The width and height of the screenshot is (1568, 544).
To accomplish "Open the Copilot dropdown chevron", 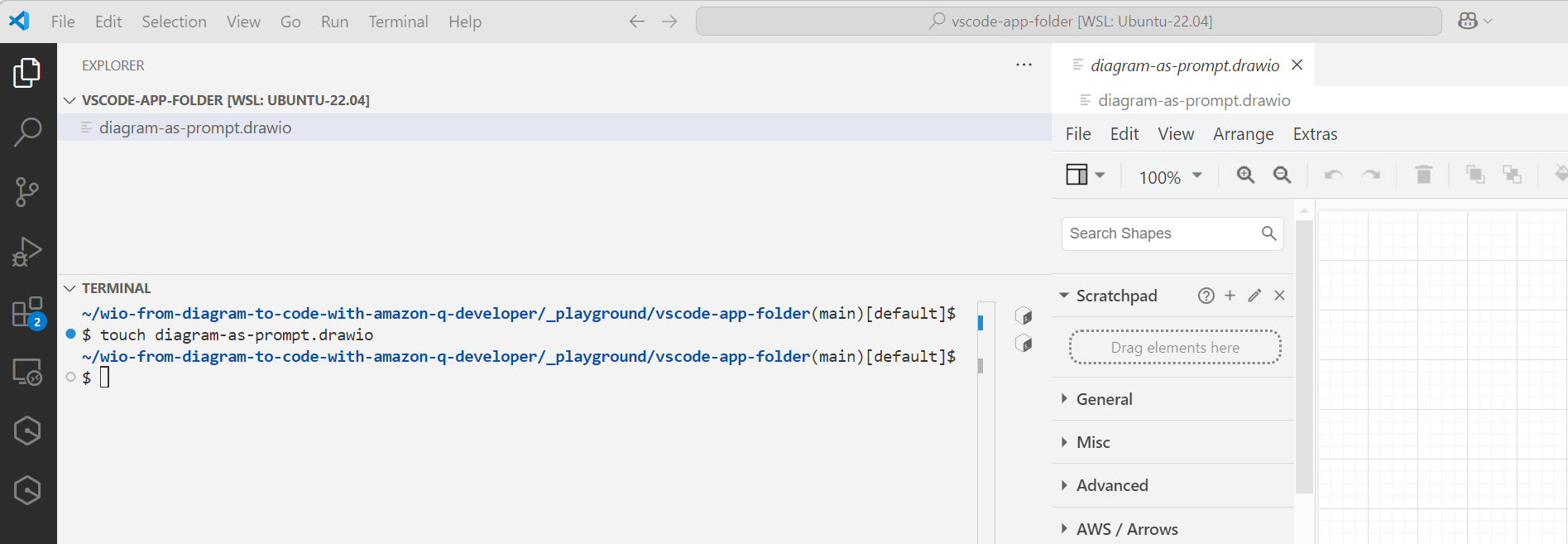I will click(1488, 22).
